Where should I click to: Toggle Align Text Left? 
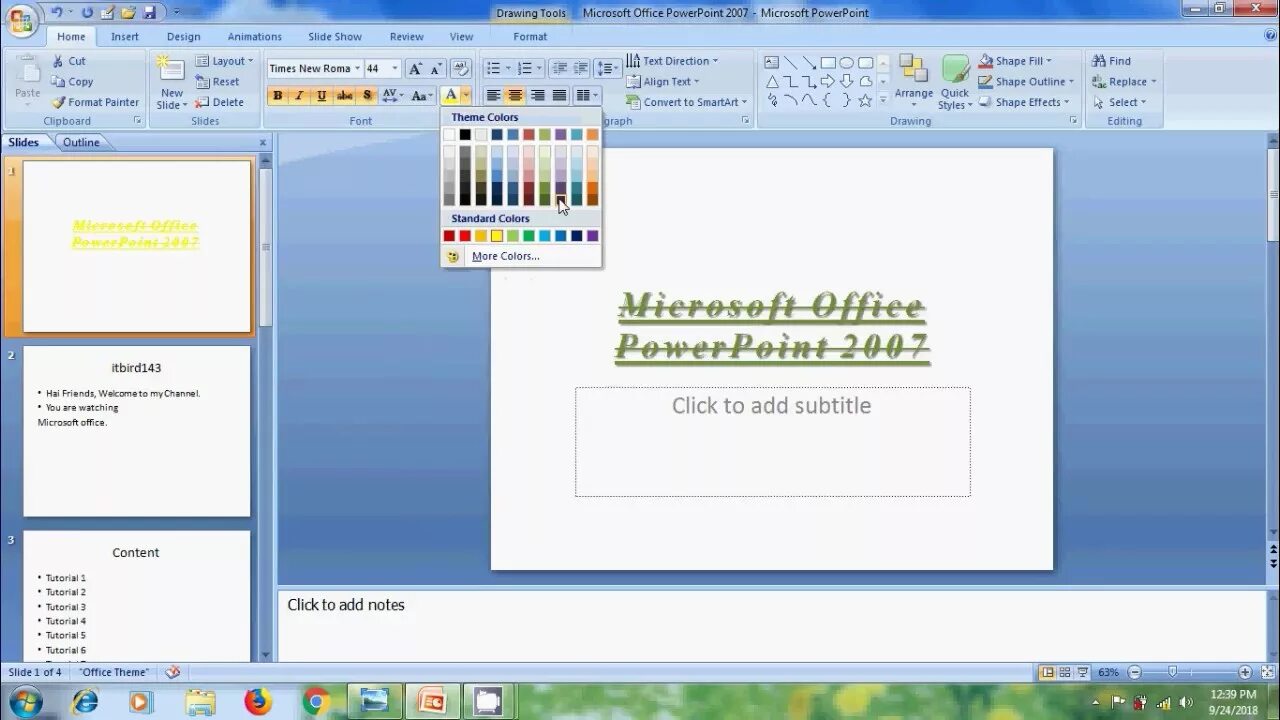pyautogui.click(x=493, y=96)
